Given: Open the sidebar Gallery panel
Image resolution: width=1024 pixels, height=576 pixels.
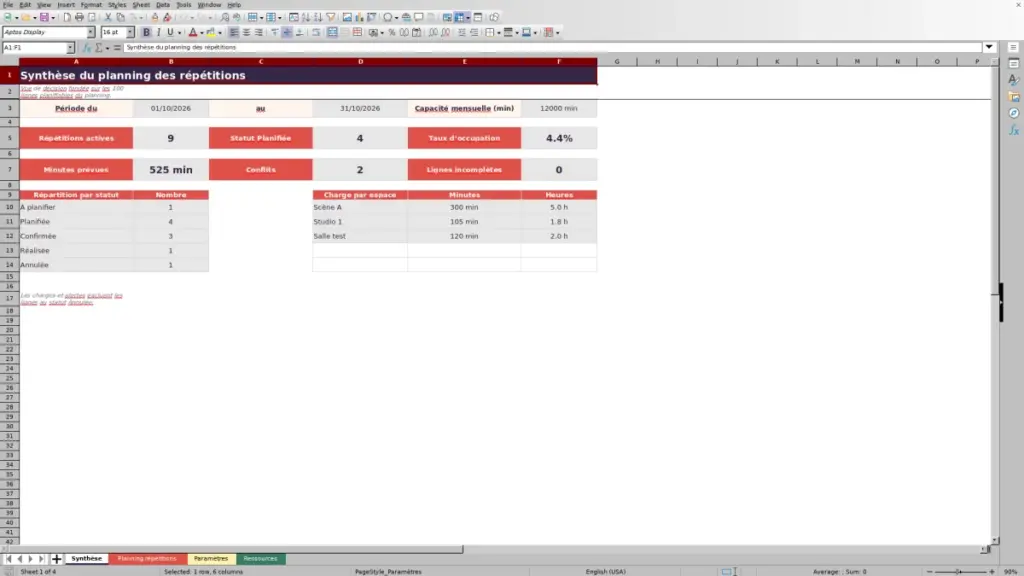Looking at the screenshot, I should 1014,97.
